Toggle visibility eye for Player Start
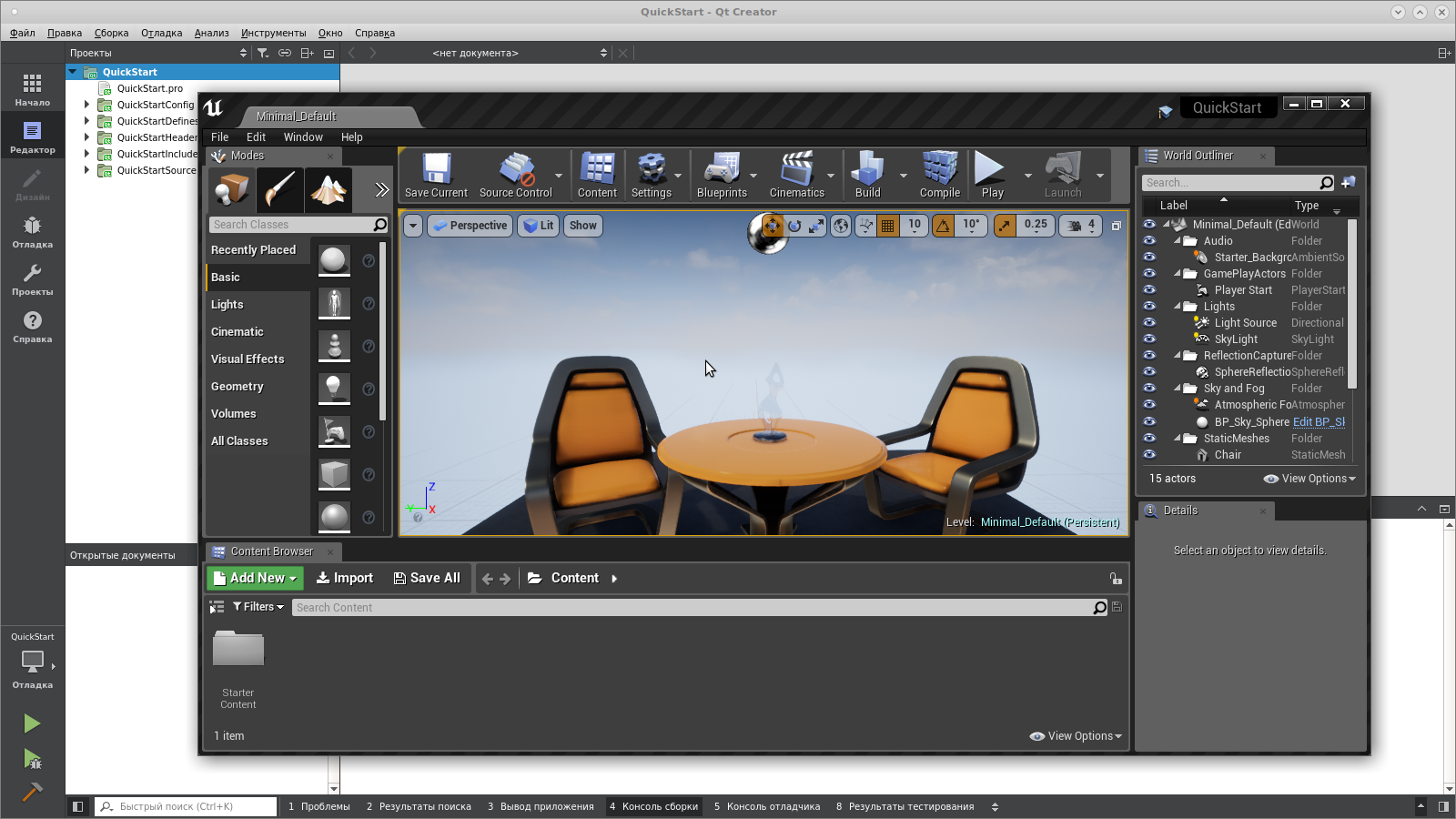 click(x=1149, y=289)
